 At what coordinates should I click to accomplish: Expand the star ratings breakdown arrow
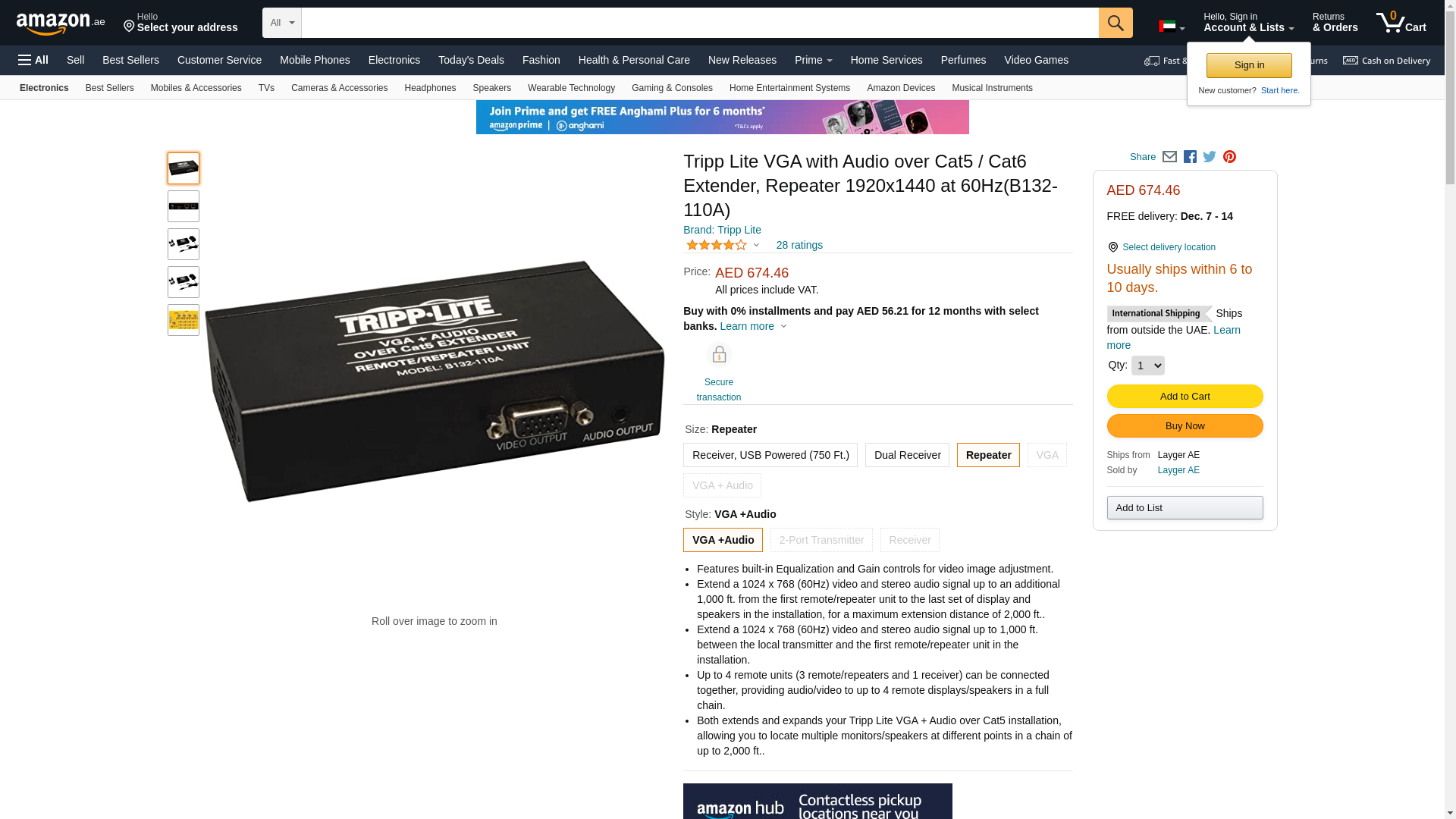coord(756,246)
